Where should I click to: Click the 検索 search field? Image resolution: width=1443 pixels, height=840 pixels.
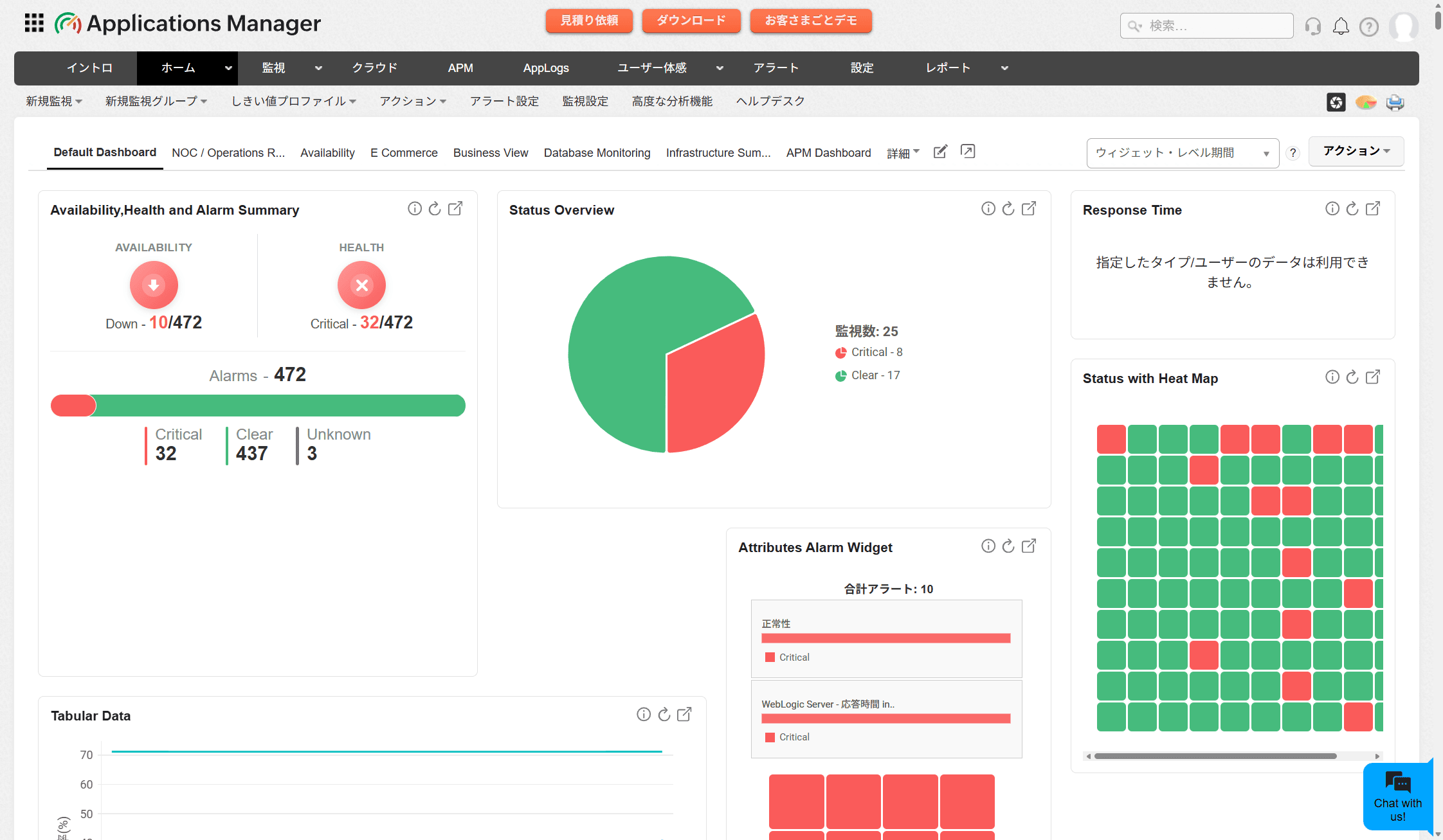pos(1206,26)
